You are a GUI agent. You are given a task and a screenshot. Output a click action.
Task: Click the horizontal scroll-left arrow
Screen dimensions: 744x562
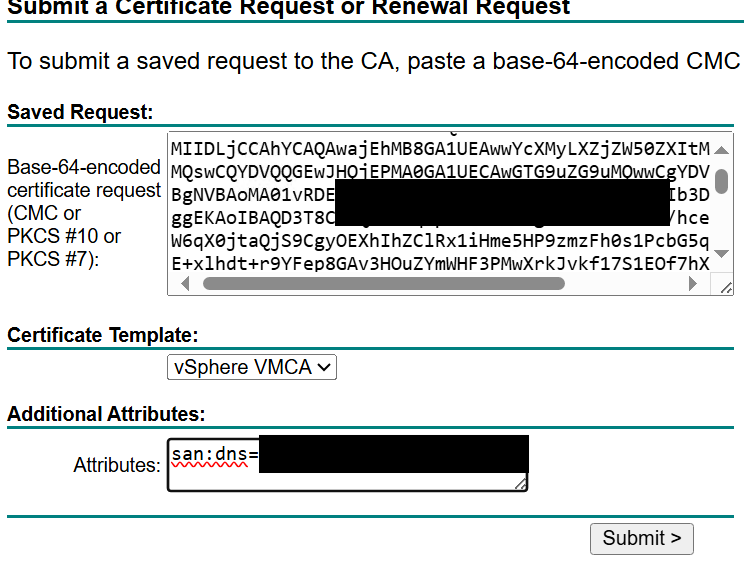[185, 284]
